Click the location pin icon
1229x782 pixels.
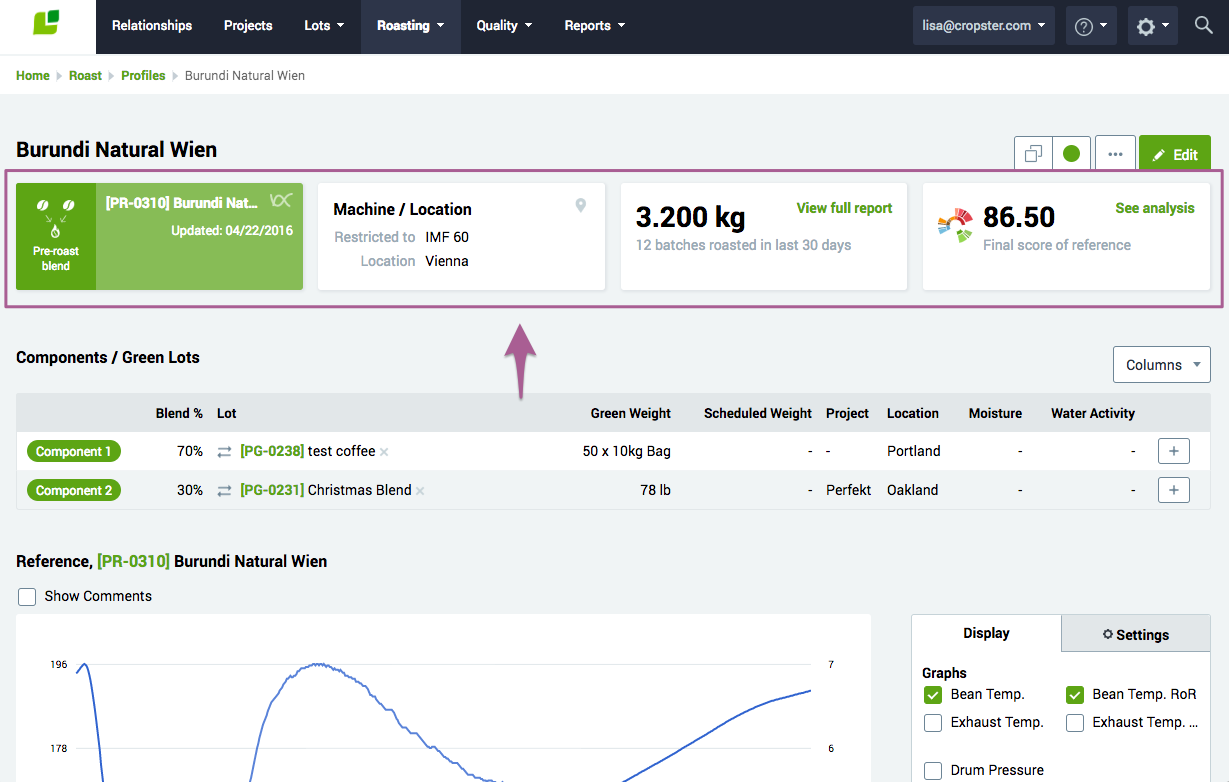pyautogui.click(x=580, y=206)
